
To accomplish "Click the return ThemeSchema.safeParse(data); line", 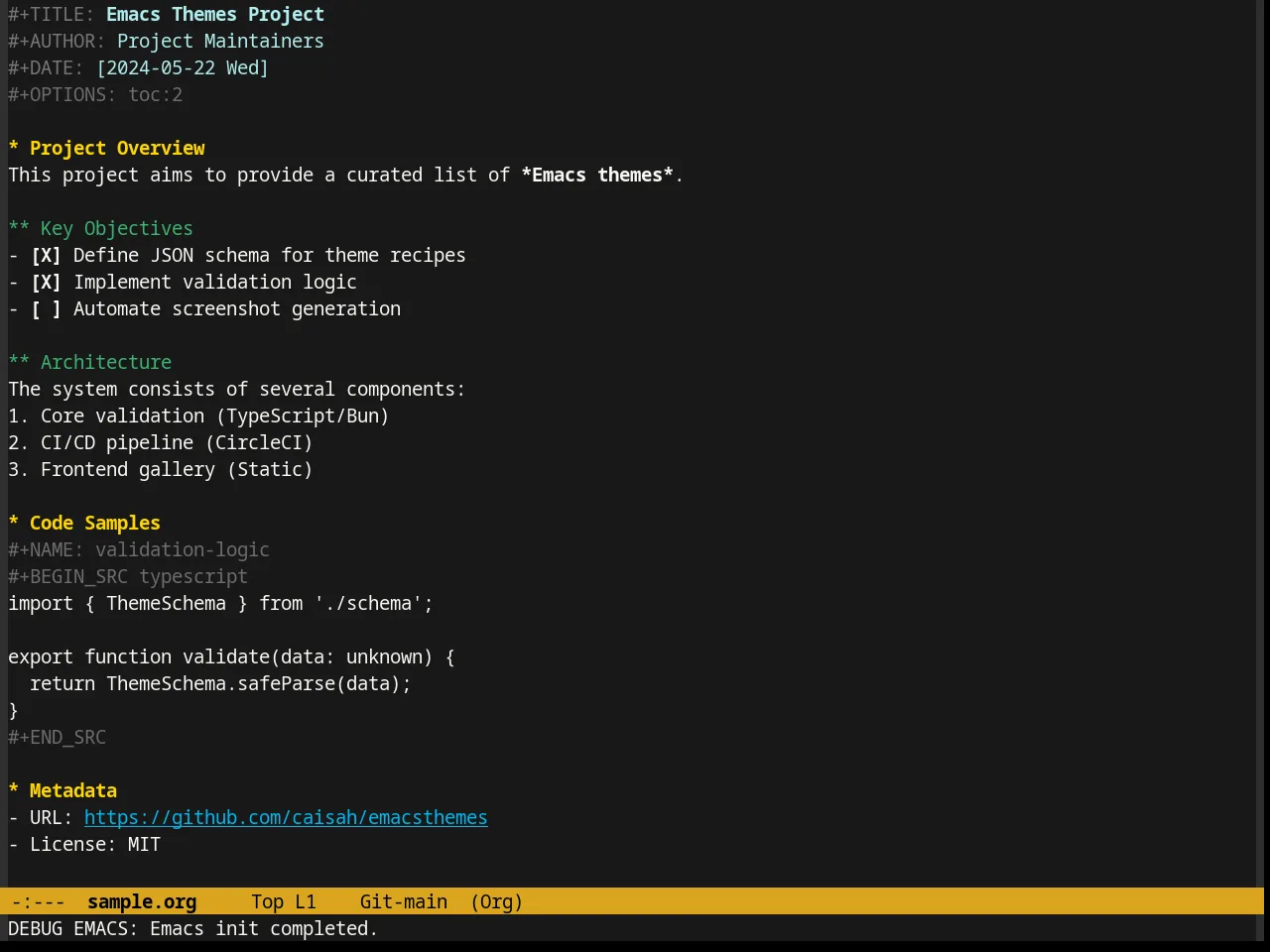I will (220, 684).
